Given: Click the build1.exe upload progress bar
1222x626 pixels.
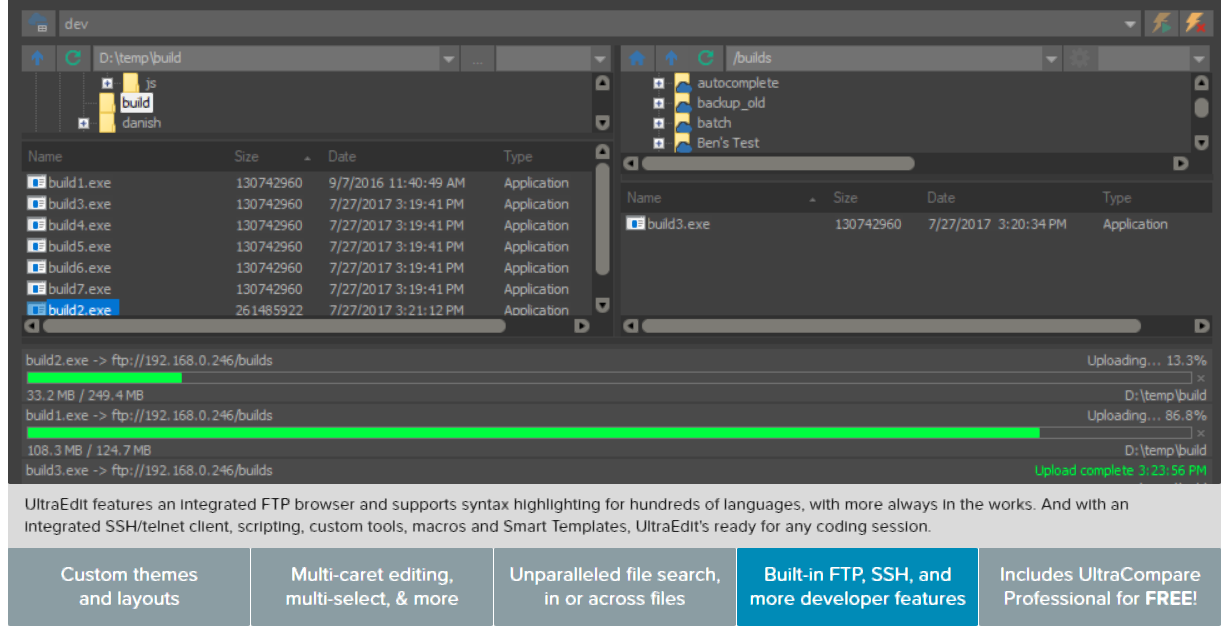Looking at the screenshot, I should (x=609, y=433).
